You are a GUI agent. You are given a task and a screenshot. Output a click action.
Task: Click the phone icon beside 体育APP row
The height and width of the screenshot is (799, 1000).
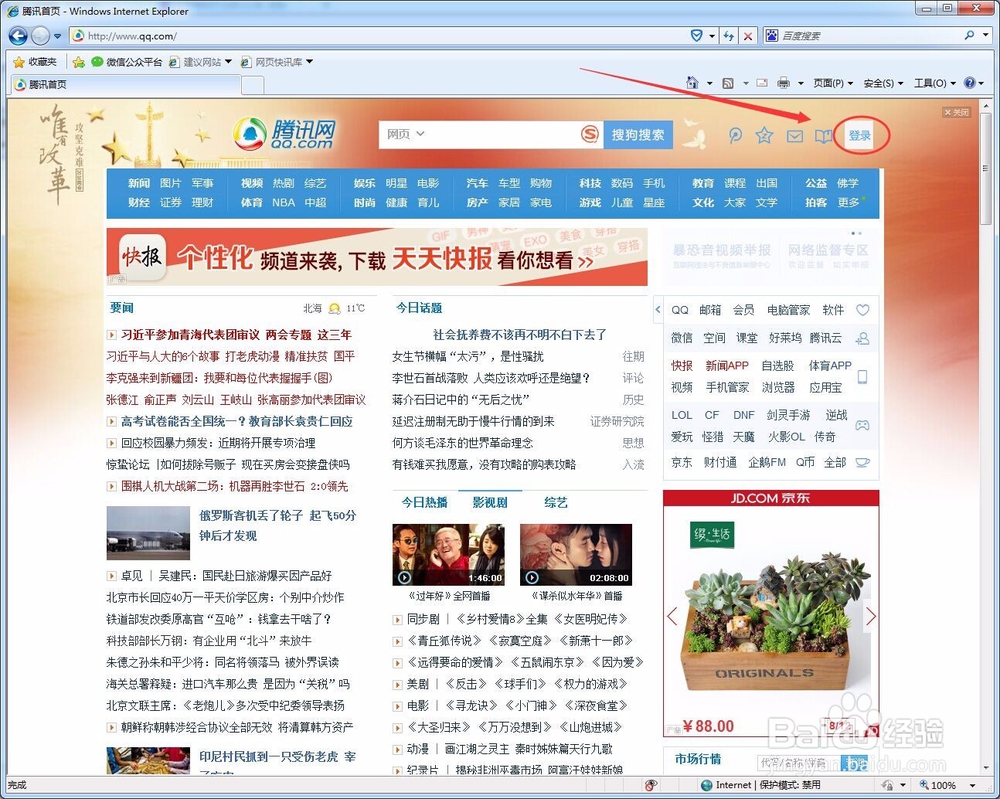[862, 377]
